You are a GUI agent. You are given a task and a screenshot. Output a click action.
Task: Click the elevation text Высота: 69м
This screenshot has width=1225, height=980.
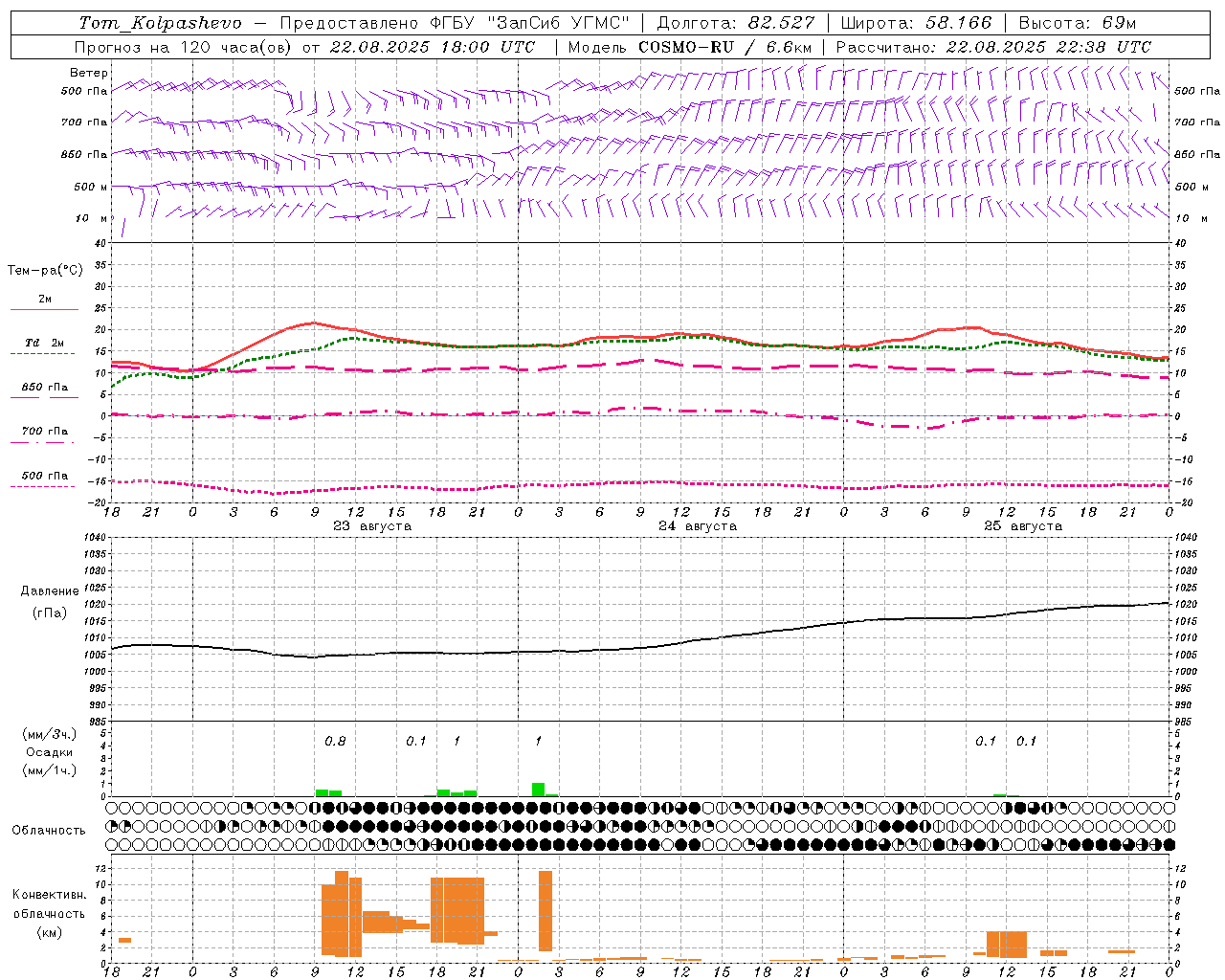tap(1079, 23)
